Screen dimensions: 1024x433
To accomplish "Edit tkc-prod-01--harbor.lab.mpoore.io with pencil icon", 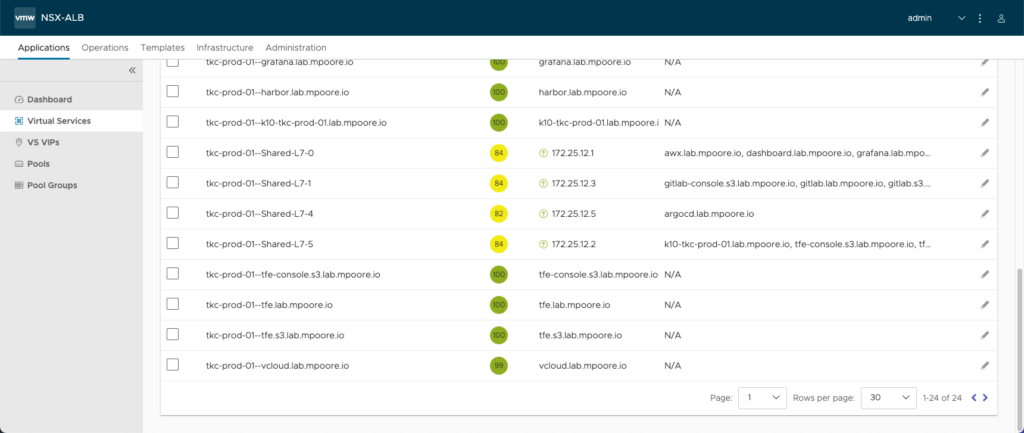I will tap(985, 93).
